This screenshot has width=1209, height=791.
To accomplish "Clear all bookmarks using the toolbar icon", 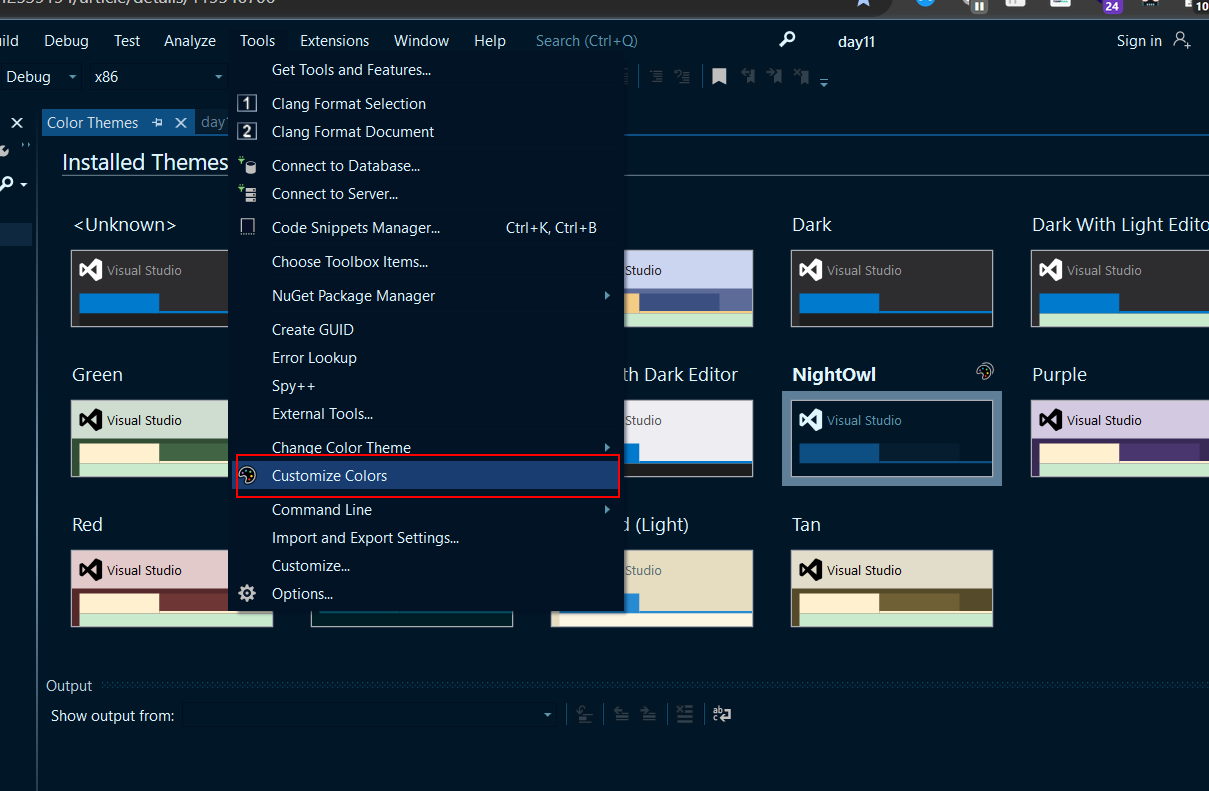I will coord(801,76).
